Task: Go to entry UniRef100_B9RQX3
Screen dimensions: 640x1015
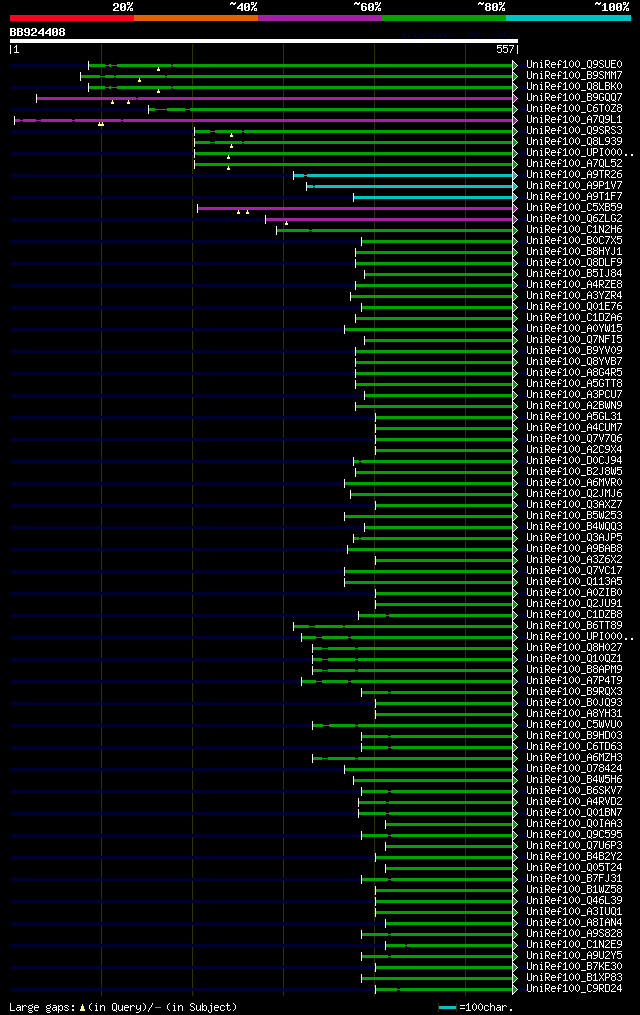Action: coord(574,692)
